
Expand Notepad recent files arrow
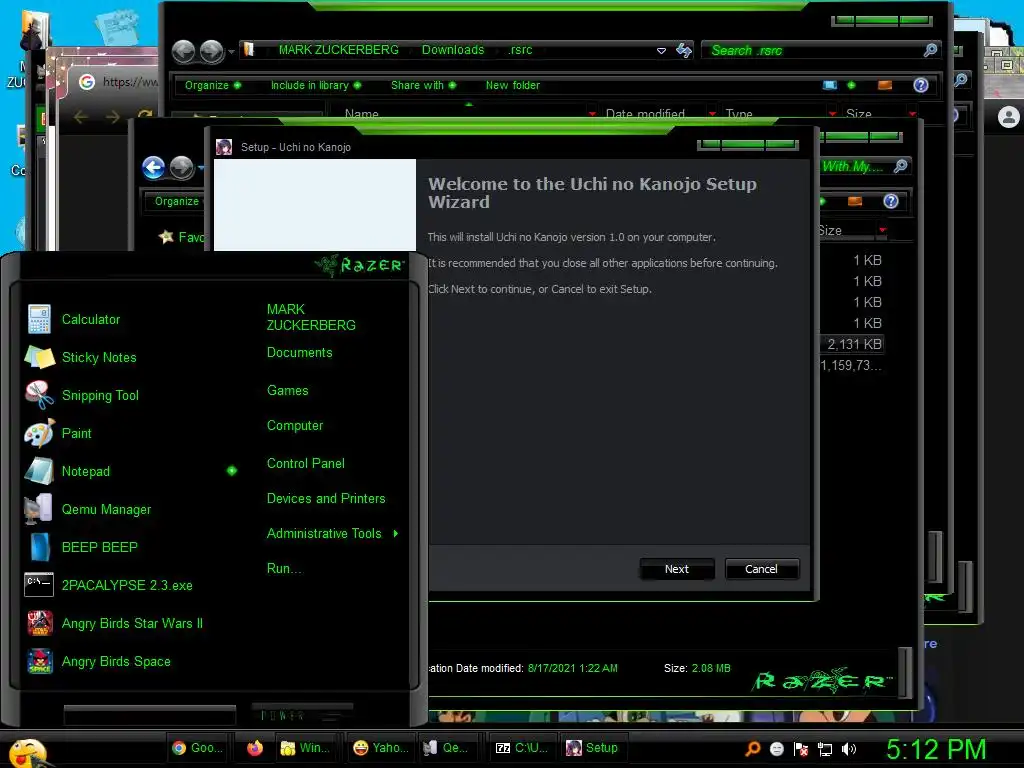[x=231, y=471]
